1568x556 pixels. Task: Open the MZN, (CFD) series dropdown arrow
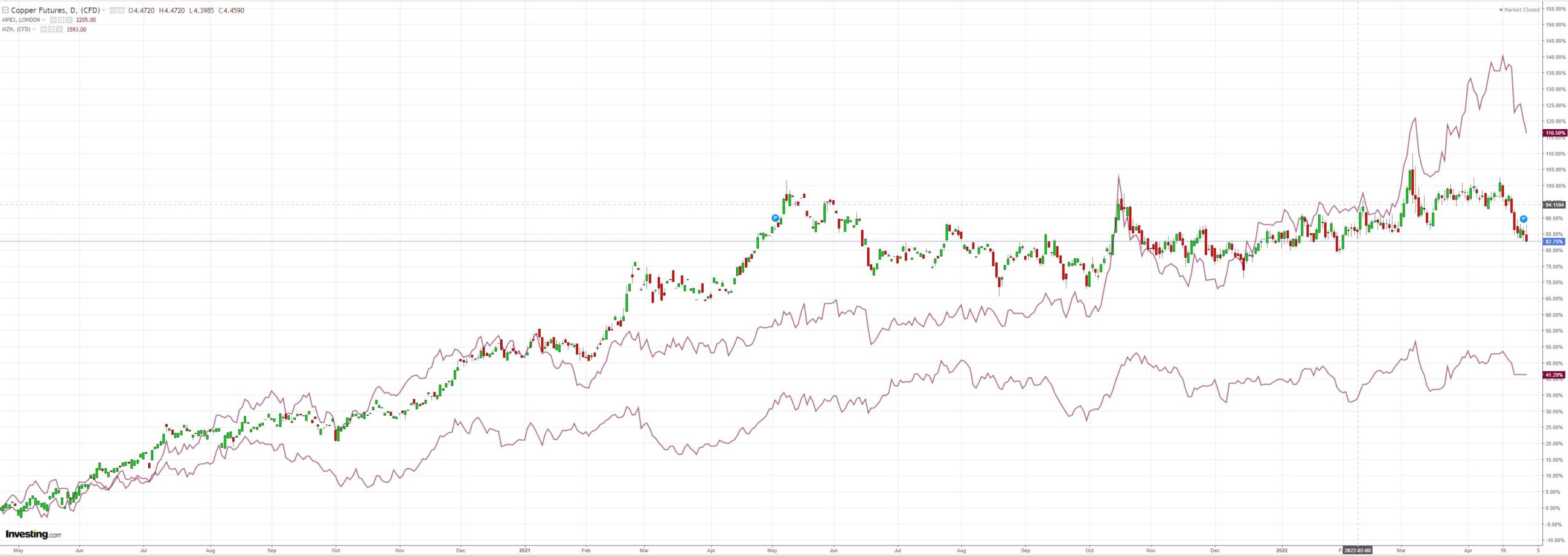[34, 29]
